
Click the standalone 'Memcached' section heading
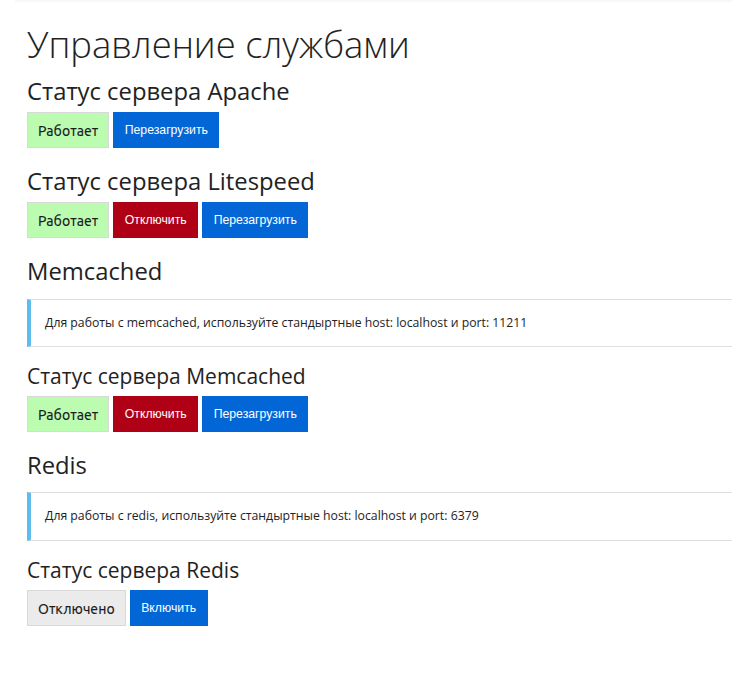tap(94, 272)
